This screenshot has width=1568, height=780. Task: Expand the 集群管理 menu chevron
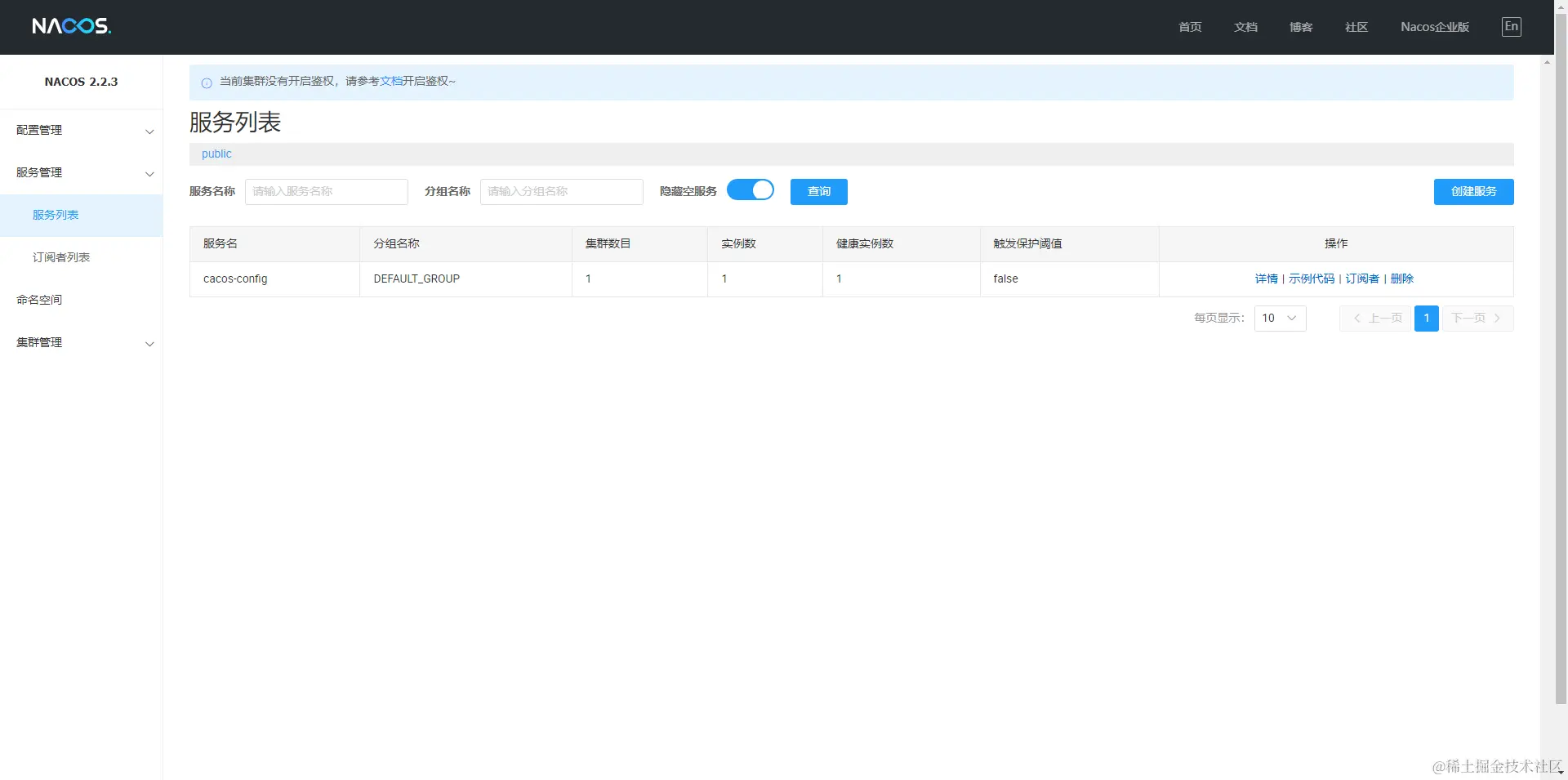click(x=149, y=344)
